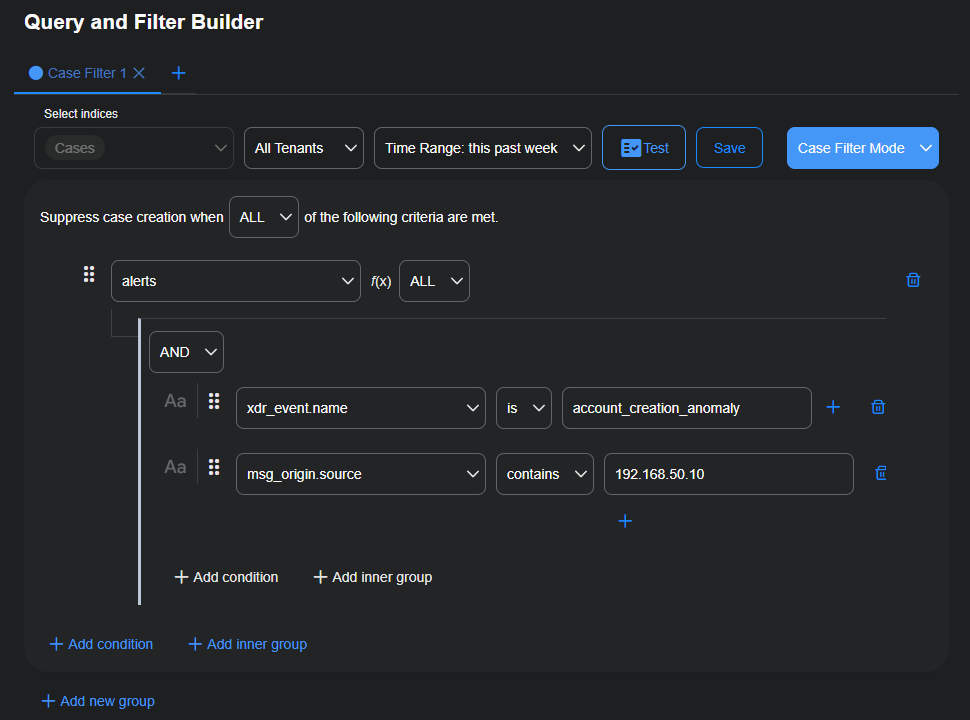Viewport: 970px width, 720px height.
Task: Click the drag handle beside the alerts dropdown
Action: pyautogui.click(x=88, y=273)
